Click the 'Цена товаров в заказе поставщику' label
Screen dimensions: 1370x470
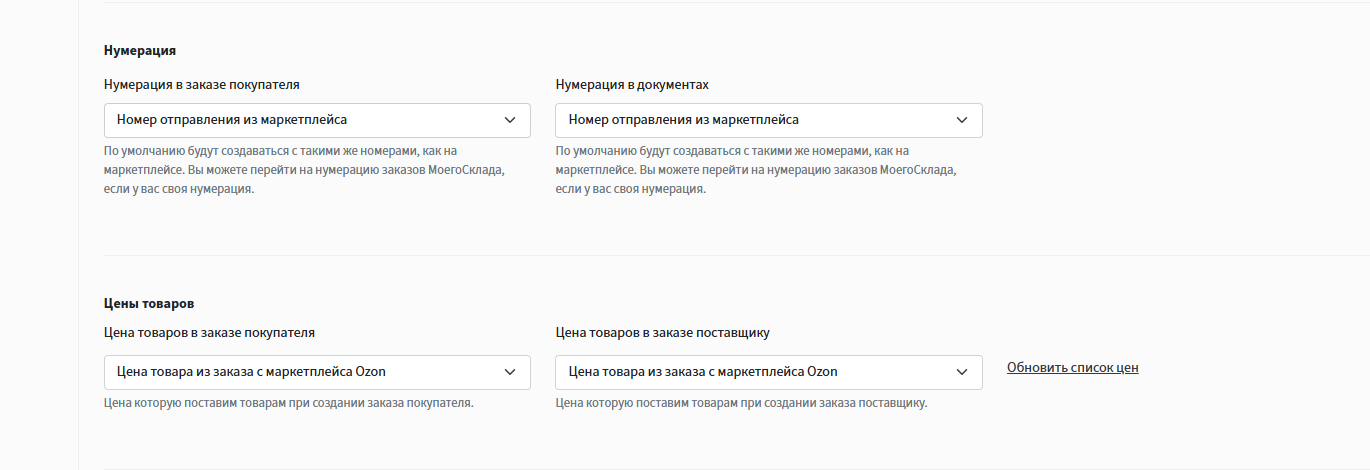point(663,333)
